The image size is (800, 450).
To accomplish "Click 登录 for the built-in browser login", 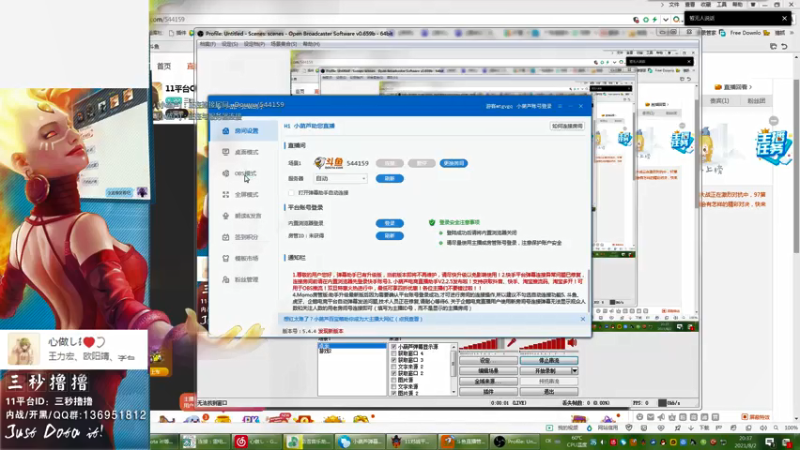I will (x=390, y=223).
